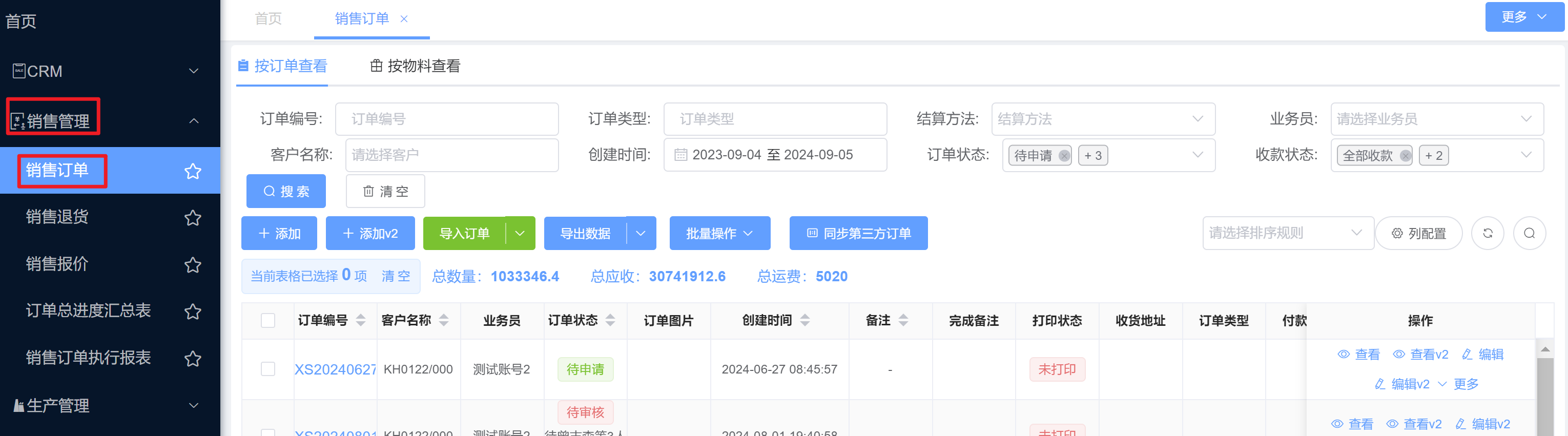Expand the 生产管理 menu chevron
1568x436 pixels.
coord(194,406)
